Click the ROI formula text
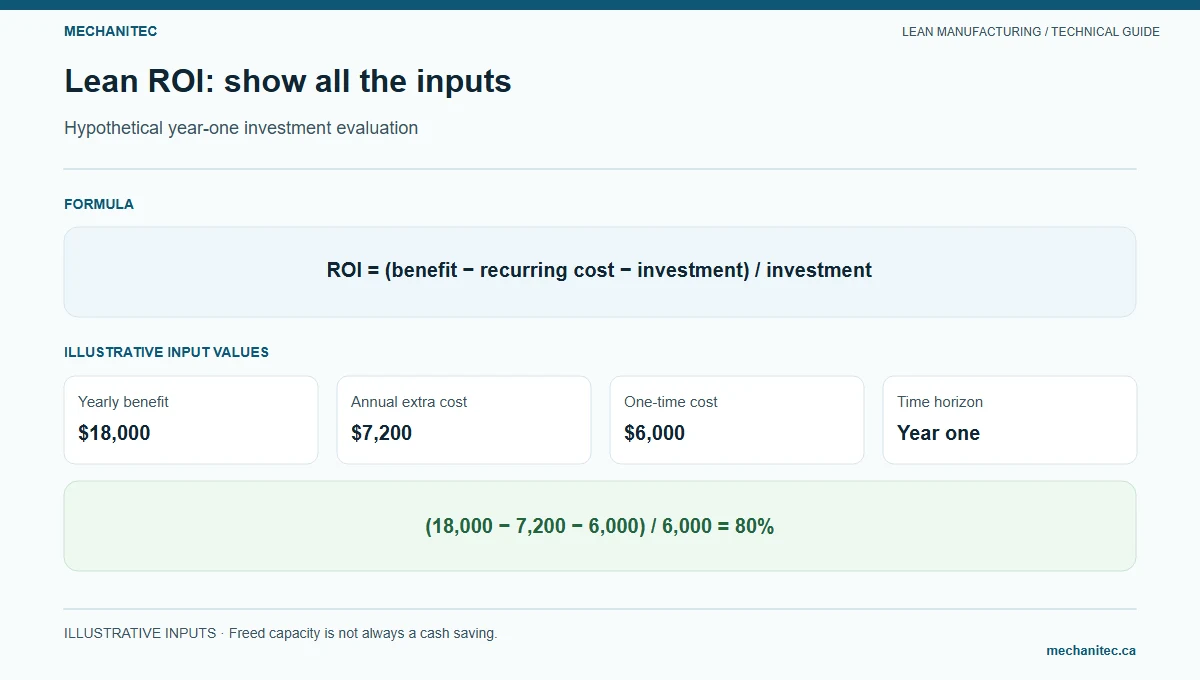 (x=599, y=270)
